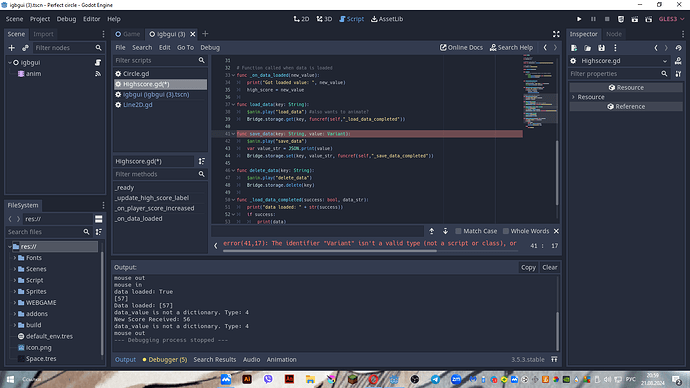The image size is (690, 388).
Task: Expand the Fonts folder
Action: pyautogui.click(x=15, y=258)
